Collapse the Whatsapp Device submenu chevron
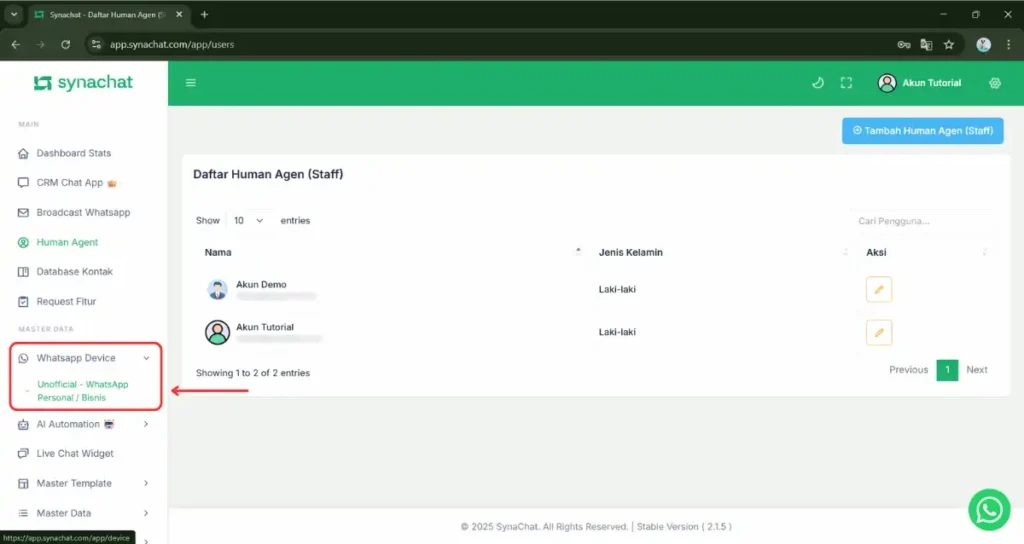The image size is (1024, 544). tap(146, 358)
